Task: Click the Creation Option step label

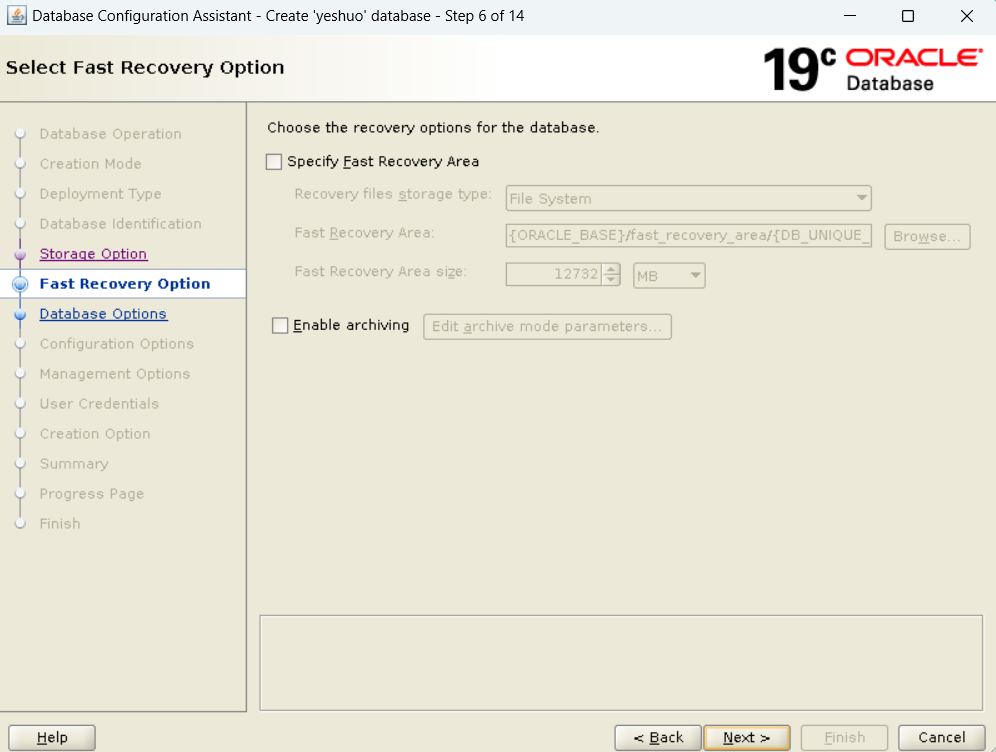Action: [x=95, y=434]
